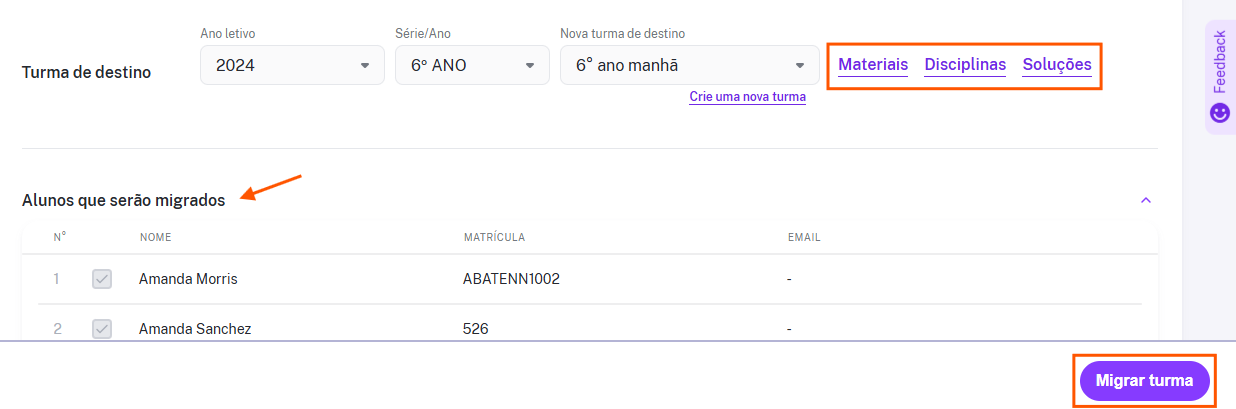Click matrícula ABATENN1002 cell
Viewport: 1236px width, 409px height.
(511, 279)
